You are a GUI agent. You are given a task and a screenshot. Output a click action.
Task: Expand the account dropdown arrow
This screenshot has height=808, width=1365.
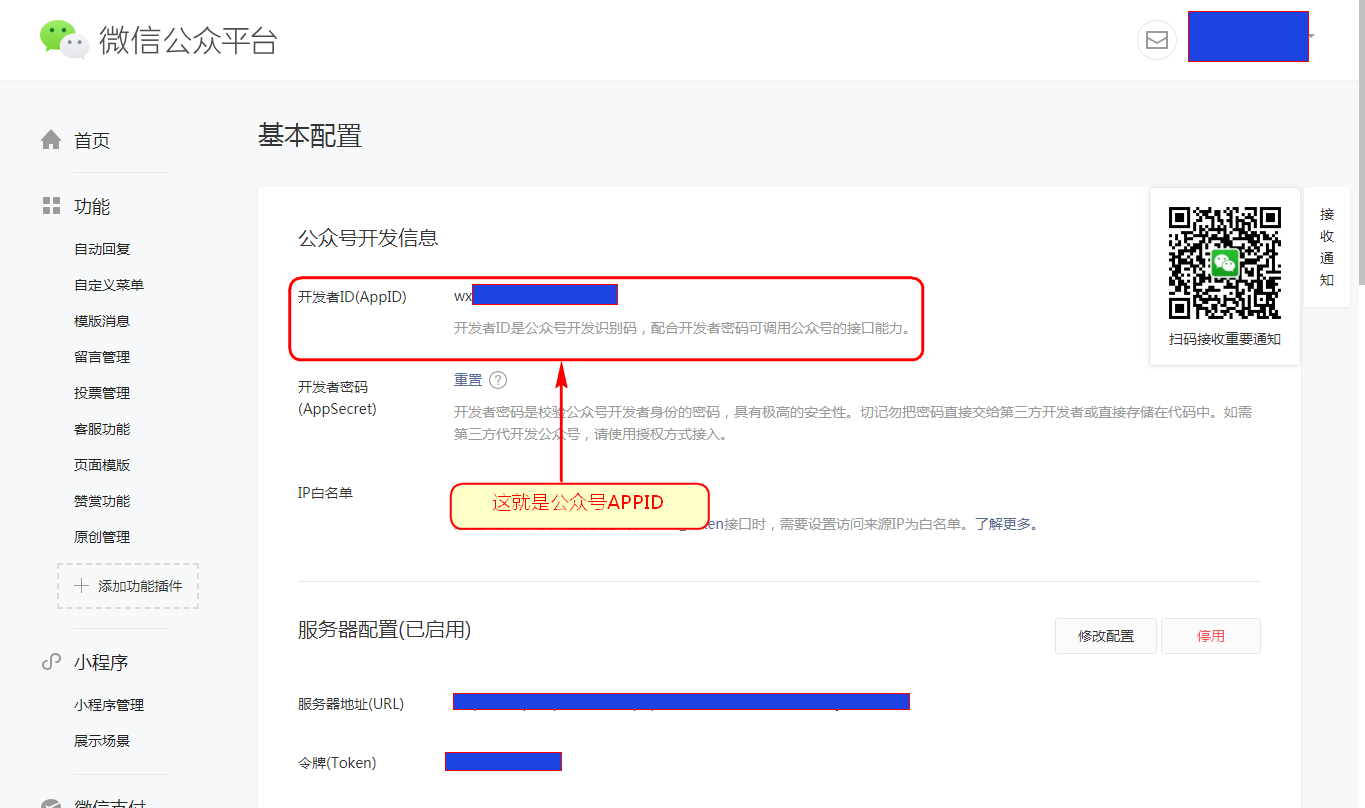[x=1311, y=37]
